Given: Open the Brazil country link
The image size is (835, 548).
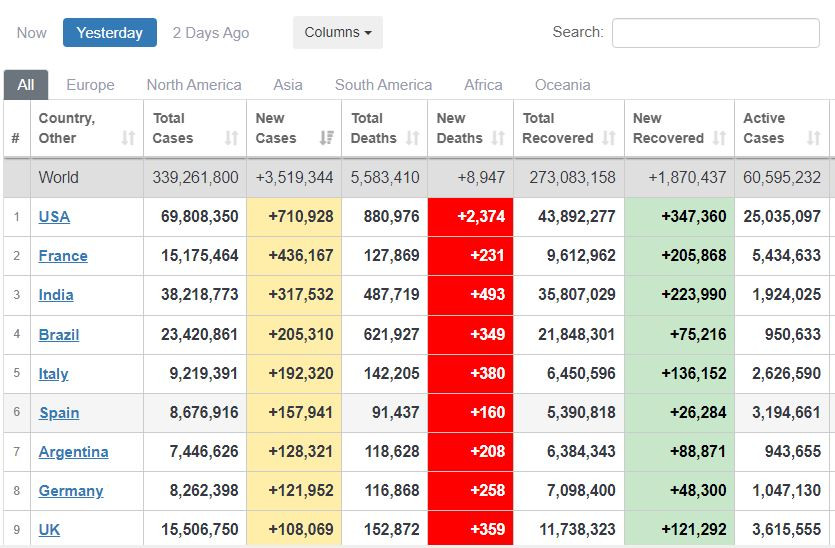Looking at the screenshot, I should [59, 334].
